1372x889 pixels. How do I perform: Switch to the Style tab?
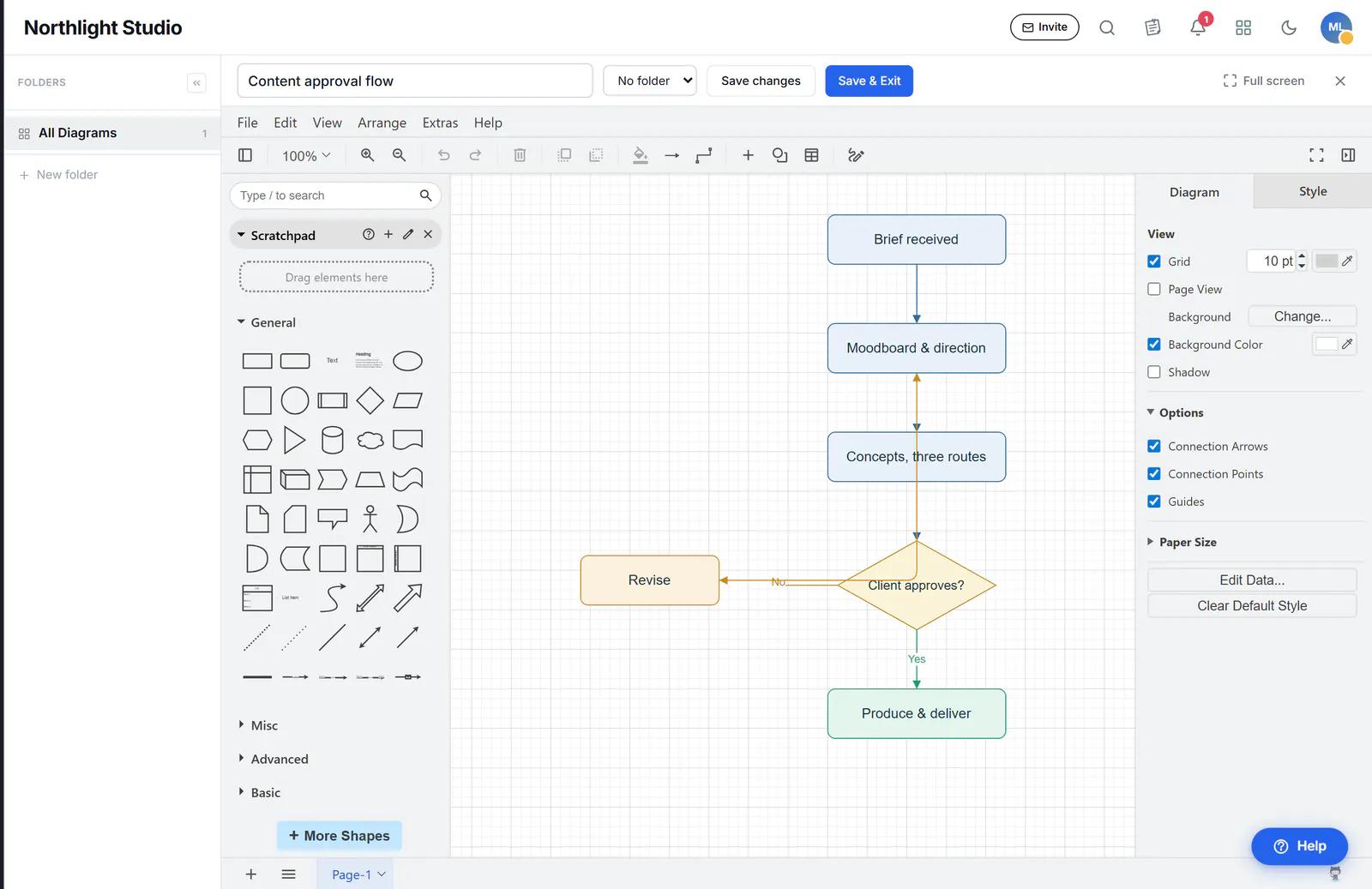[1312, 191]
